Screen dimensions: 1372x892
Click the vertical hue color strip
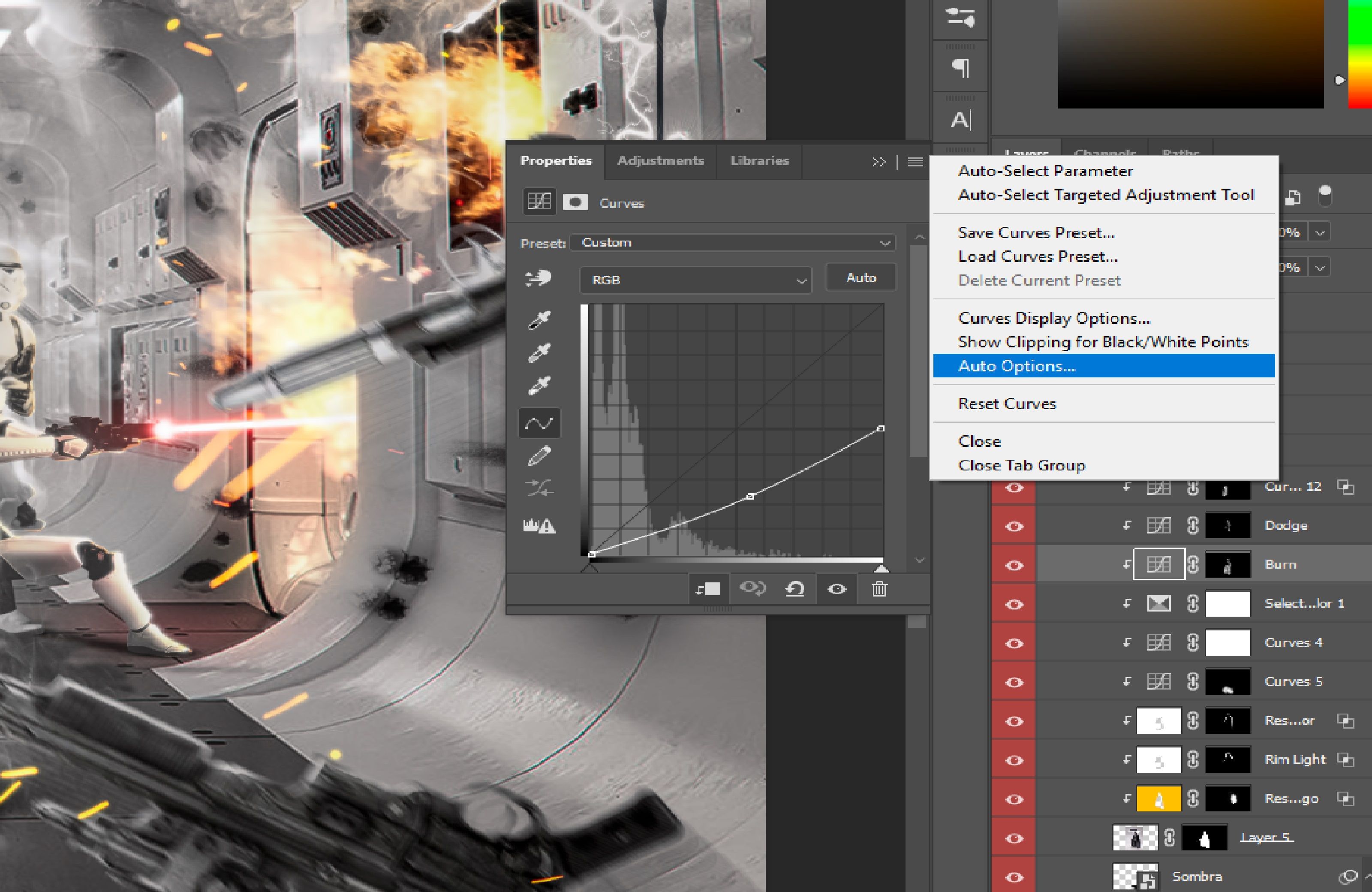pyautogui.click(x=1360, y=54)
